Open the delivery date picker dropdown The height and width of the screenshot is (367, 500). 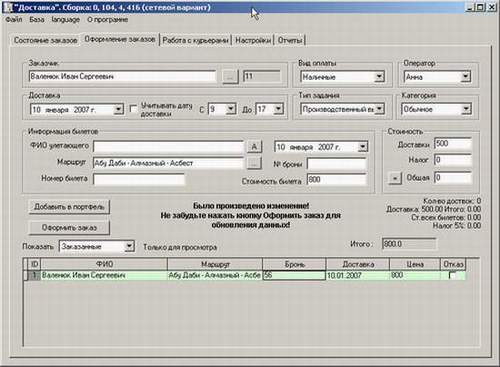click(118, 109)
